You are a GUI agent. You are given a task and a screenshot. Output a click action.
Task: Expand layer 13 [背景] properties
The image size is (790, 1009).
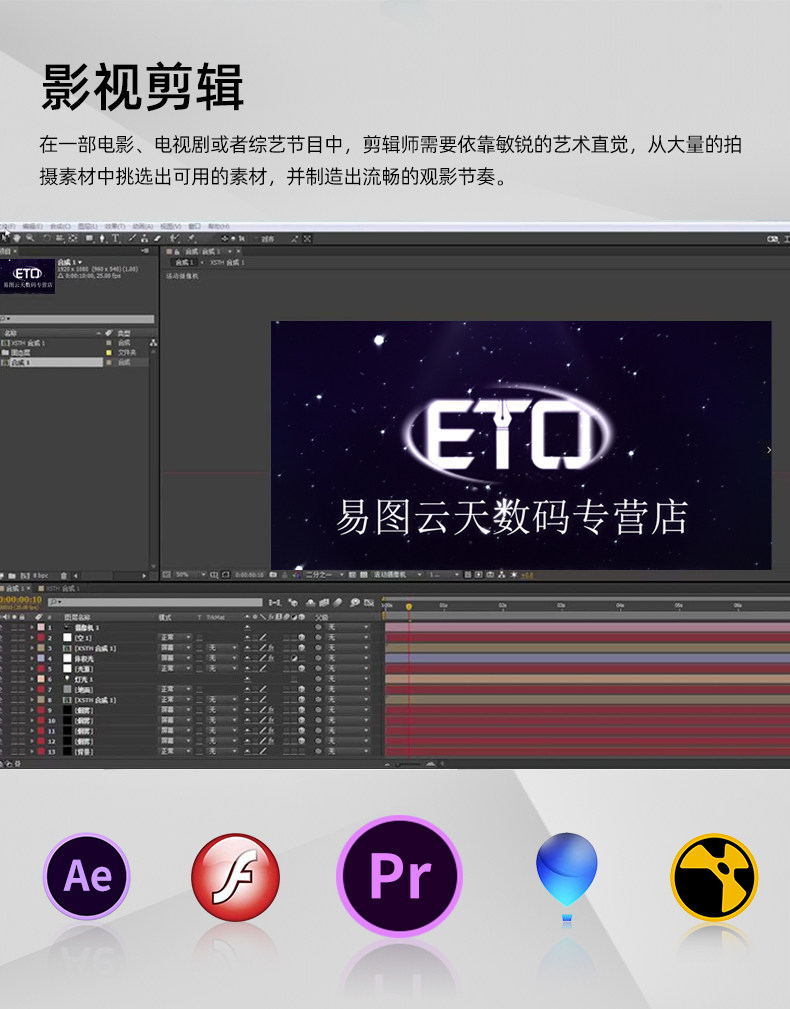[32, 752]
